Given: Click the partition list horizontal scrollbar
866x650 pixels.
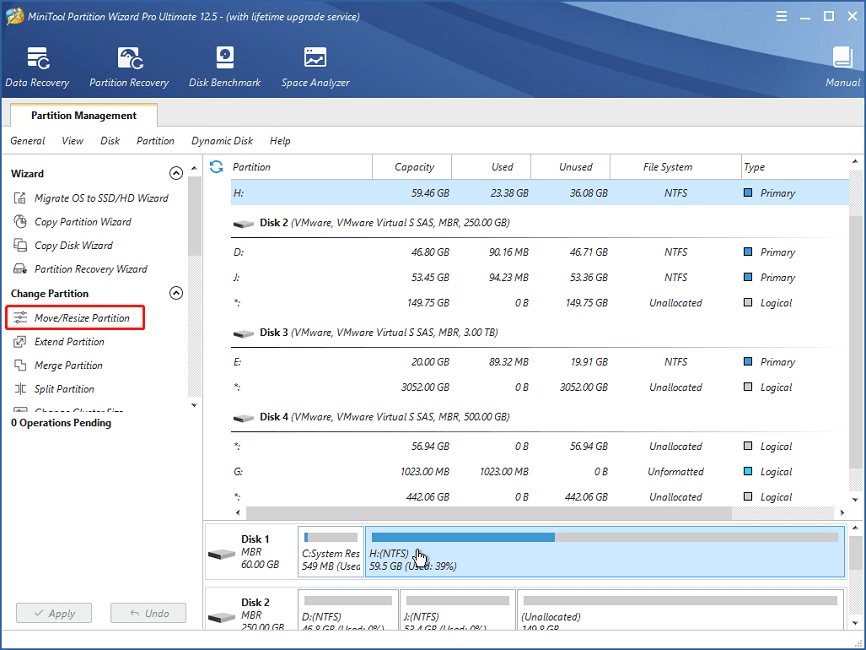Looking at the screenshot, I should point(489,512).
